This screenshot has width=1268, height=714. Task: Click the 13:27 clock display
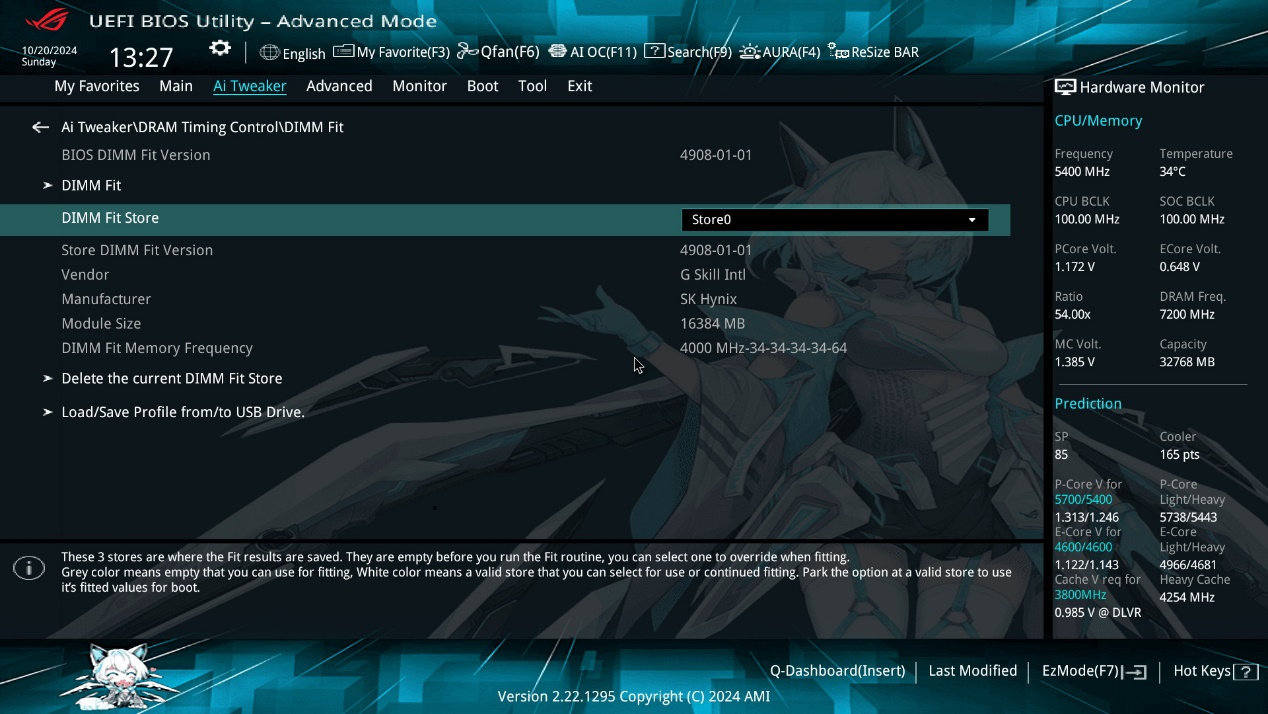[141, 57]
